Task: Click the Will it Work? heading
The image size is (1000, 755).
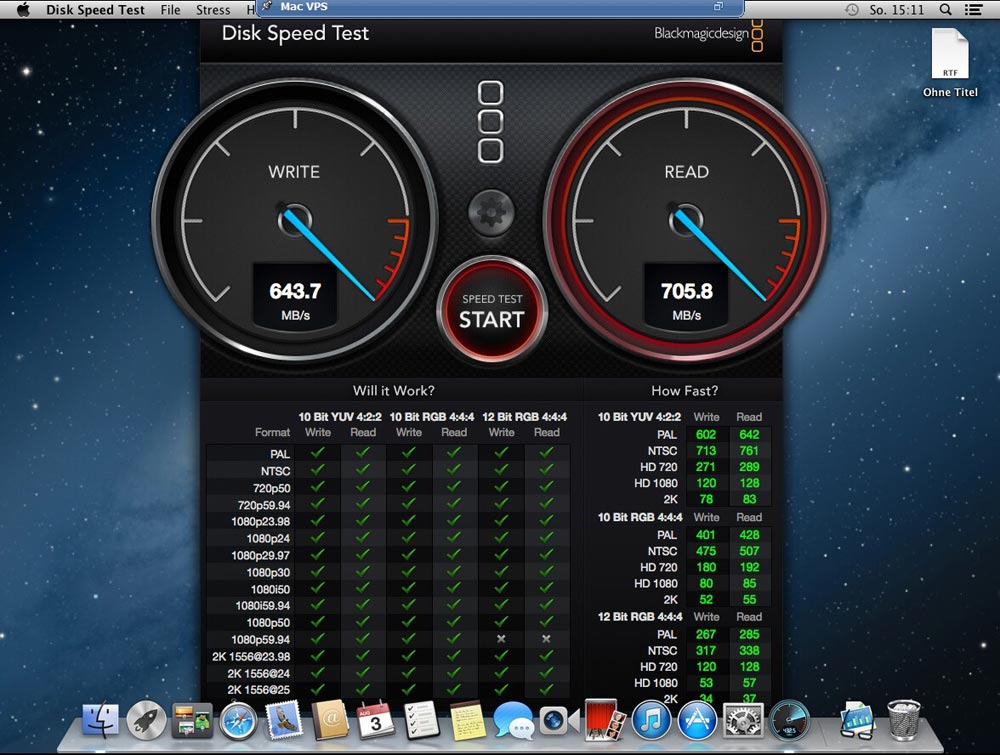Action: [x=393, y=390]
